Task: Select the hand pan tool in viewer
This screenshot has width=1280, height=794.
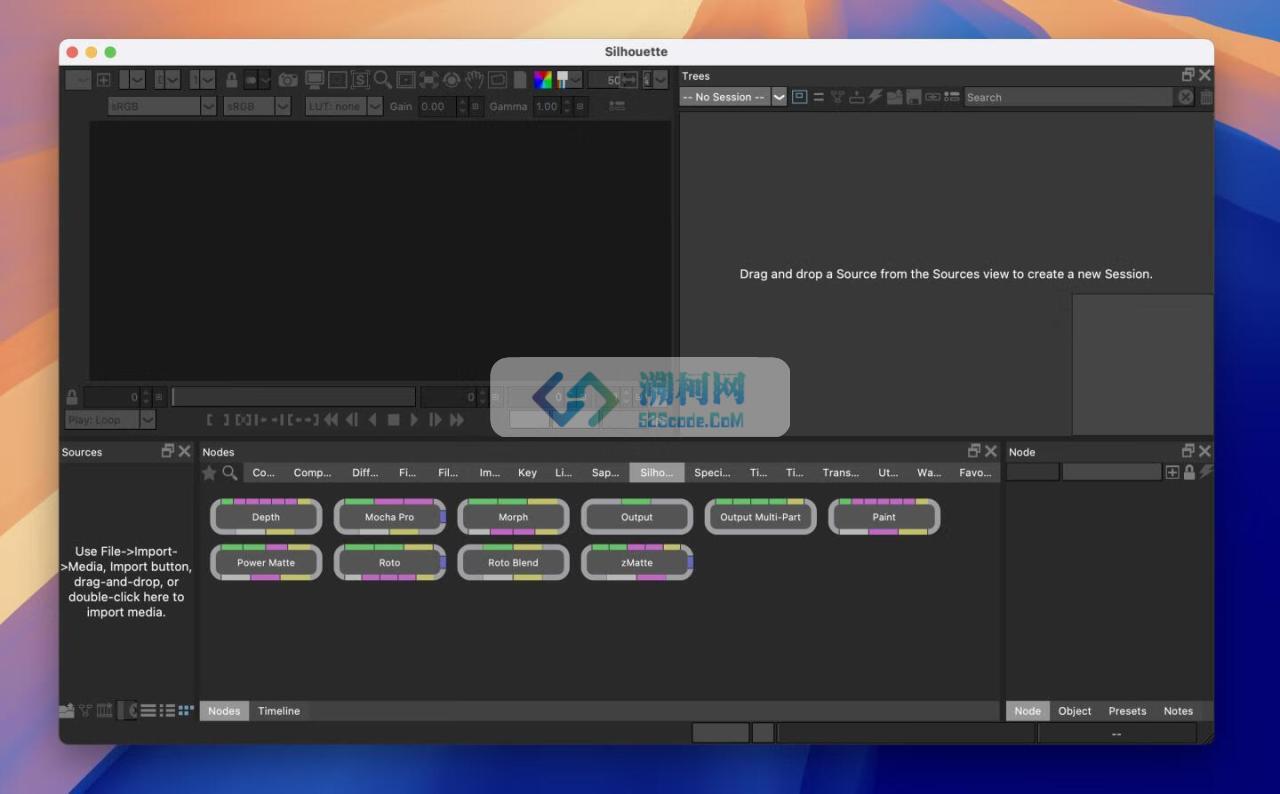Action: pyautogui.click(x=474, y=80)
